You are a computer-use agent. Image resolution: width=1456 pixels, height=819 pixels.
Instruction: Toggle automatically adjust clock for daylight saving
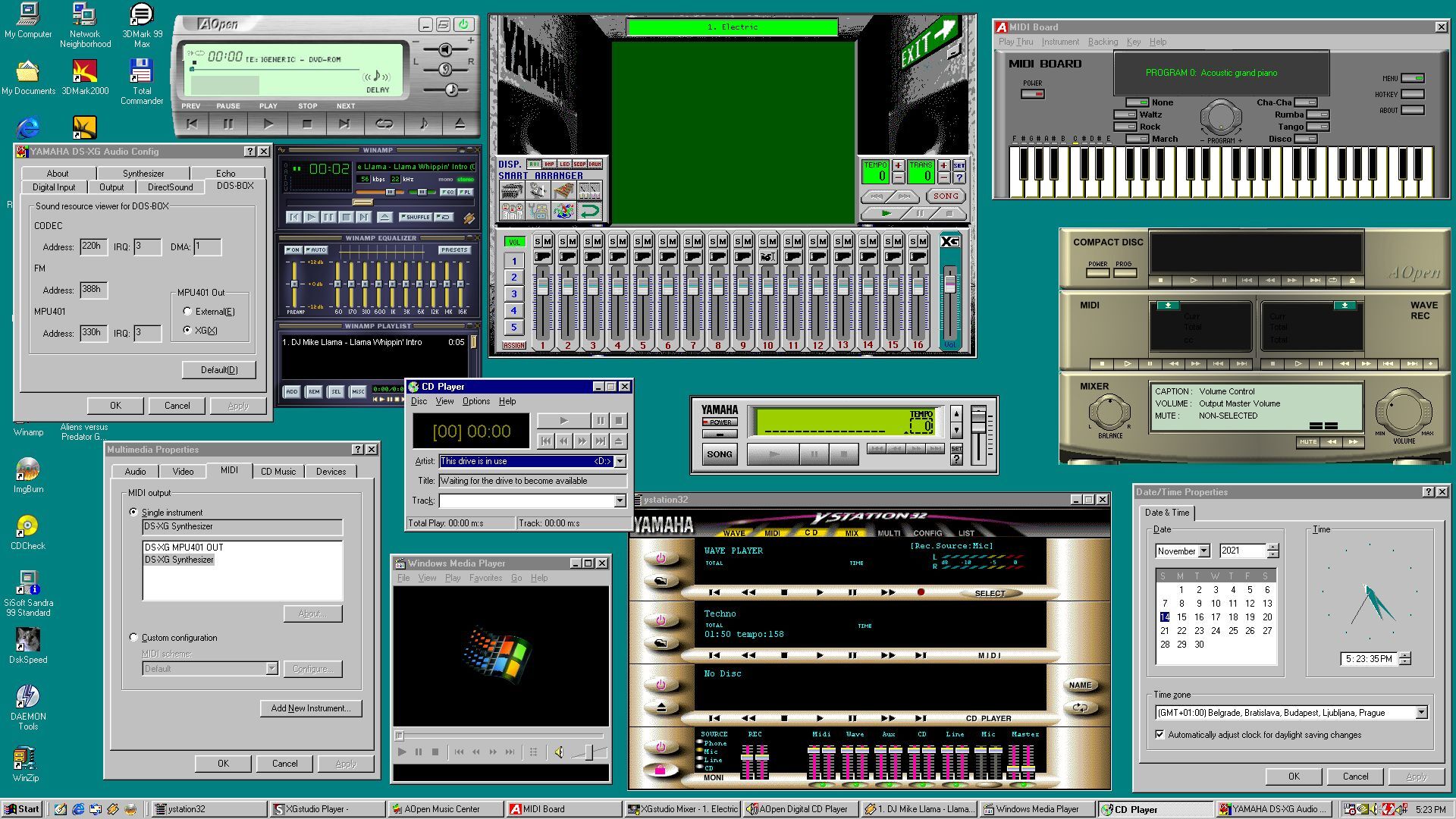pos(1159,734)
